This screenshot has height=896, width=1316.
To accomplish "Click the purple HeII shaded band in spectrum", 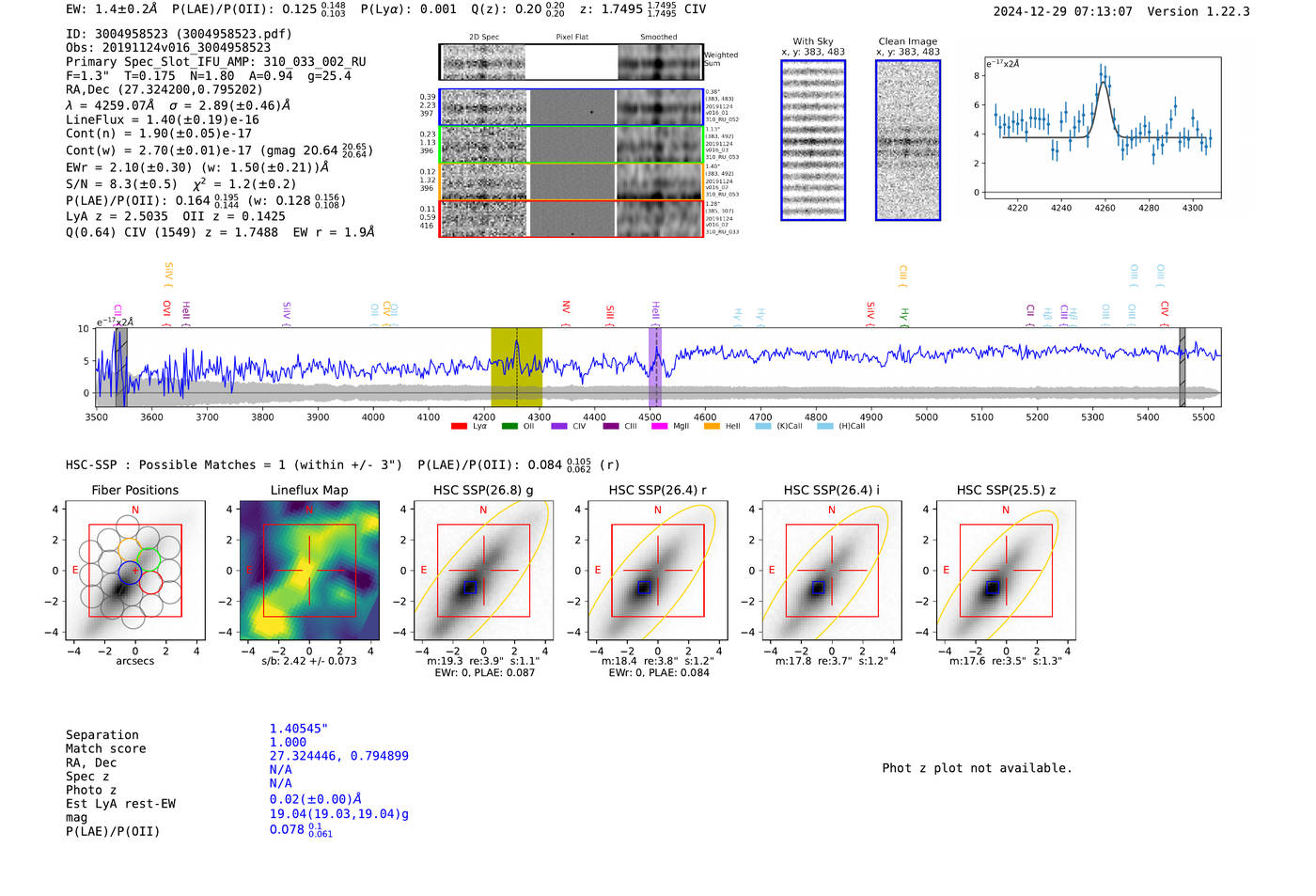I will click(655, 367).
